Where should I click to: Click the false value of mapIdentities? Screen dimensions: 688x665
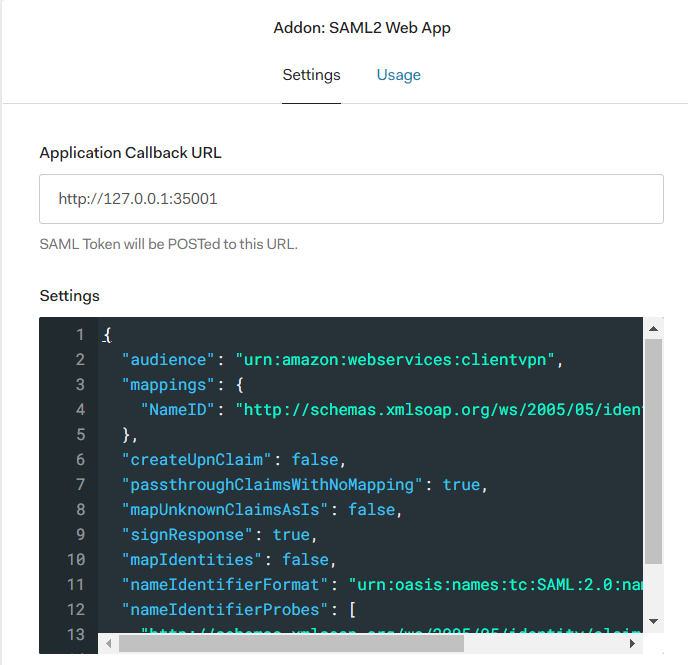(306, 560)
